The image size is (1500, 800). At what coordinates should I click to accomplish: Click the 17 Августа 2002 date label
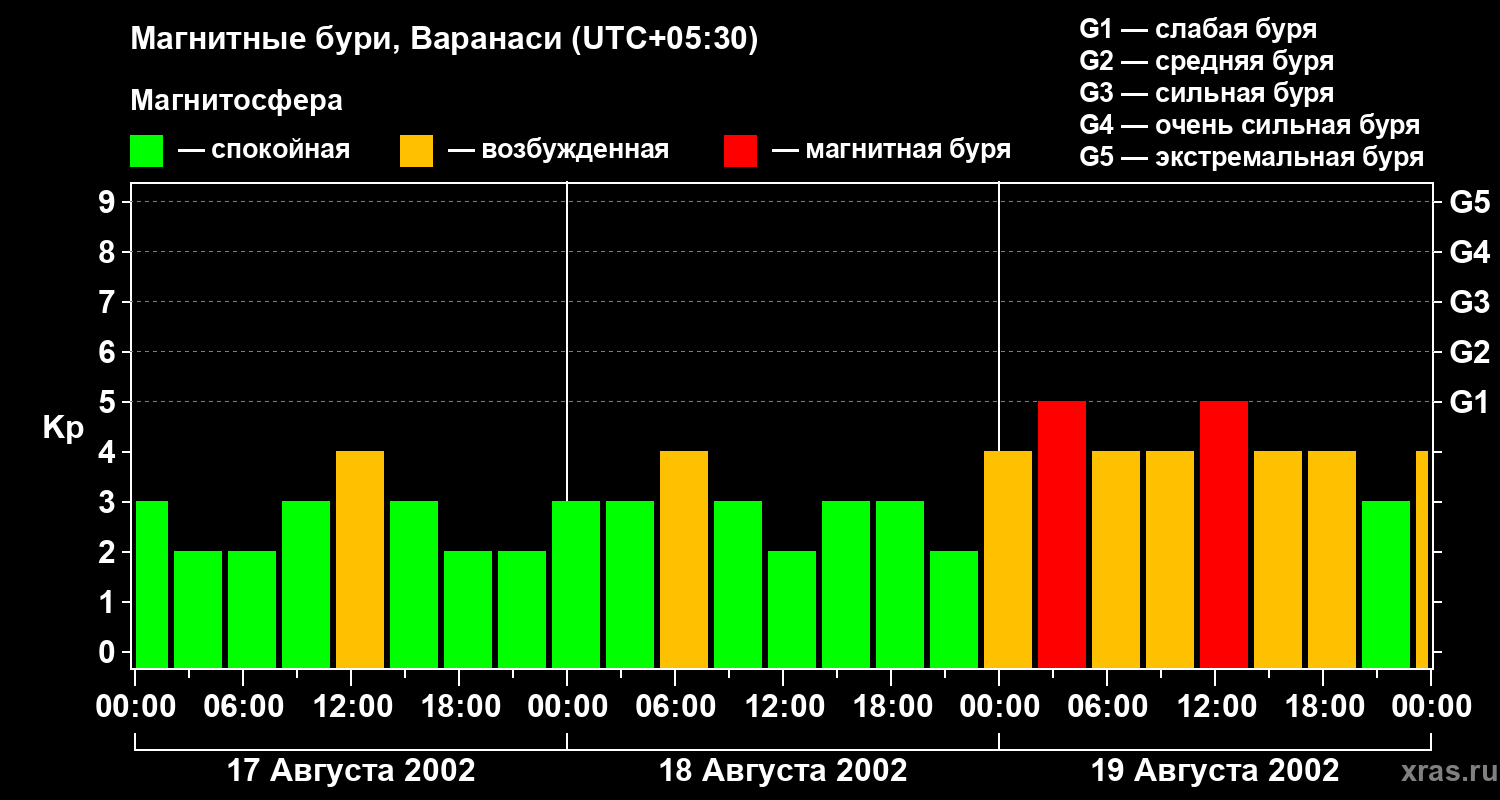[x=351, y=771]
